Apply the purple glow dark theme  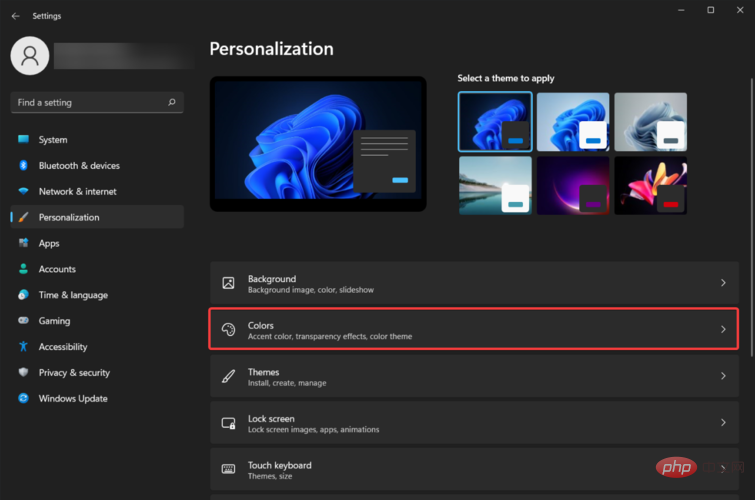point(573,185)
